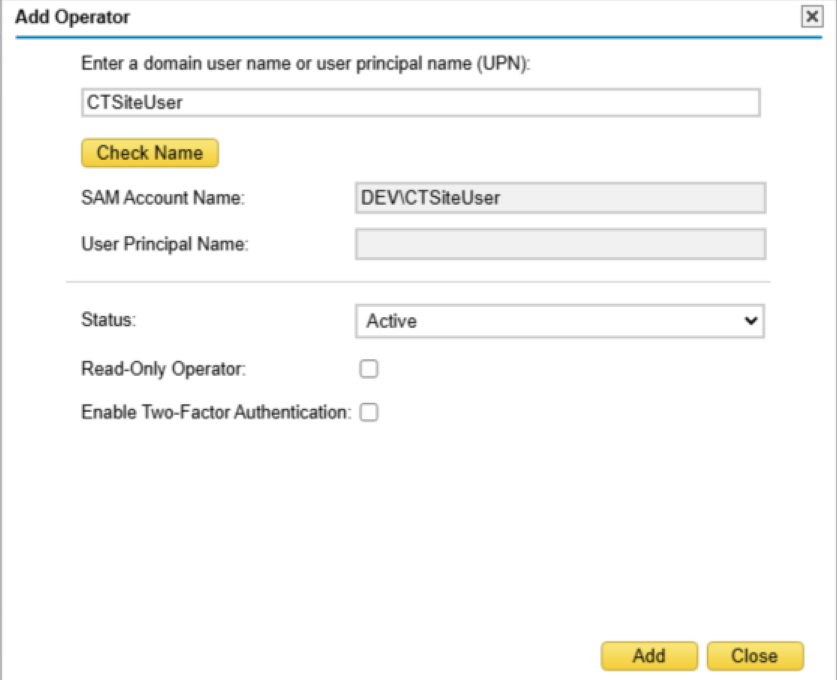The image size is (837, 680).
Task: Click the Add Operator dialog title
Action: tap(72, 17)
